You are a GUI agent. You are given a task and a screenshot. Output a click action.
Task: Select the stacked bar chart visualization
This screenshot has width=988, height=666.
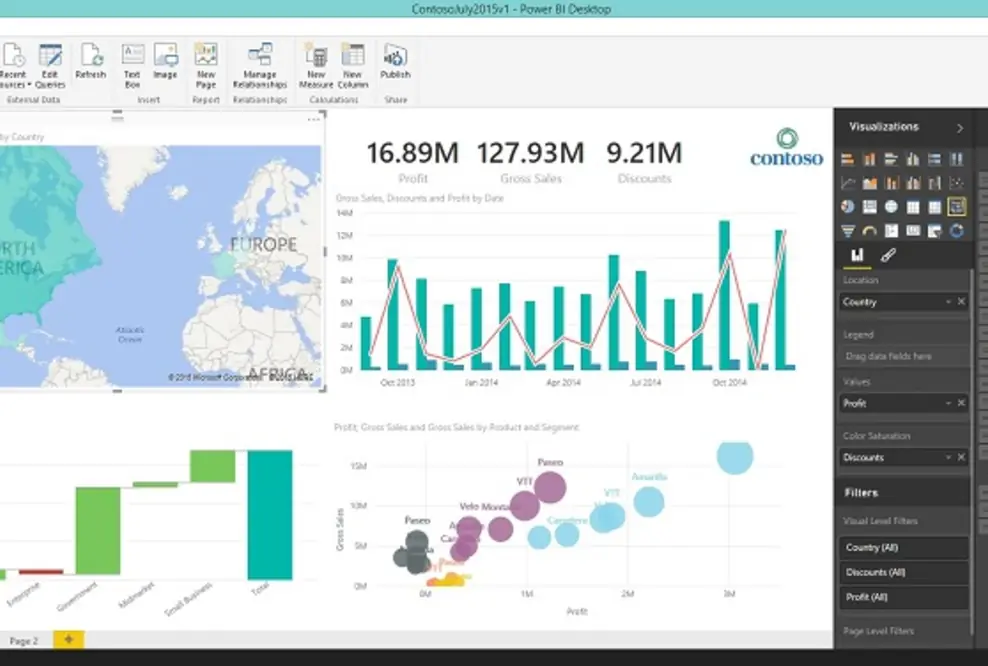click(x=847, y=159)
